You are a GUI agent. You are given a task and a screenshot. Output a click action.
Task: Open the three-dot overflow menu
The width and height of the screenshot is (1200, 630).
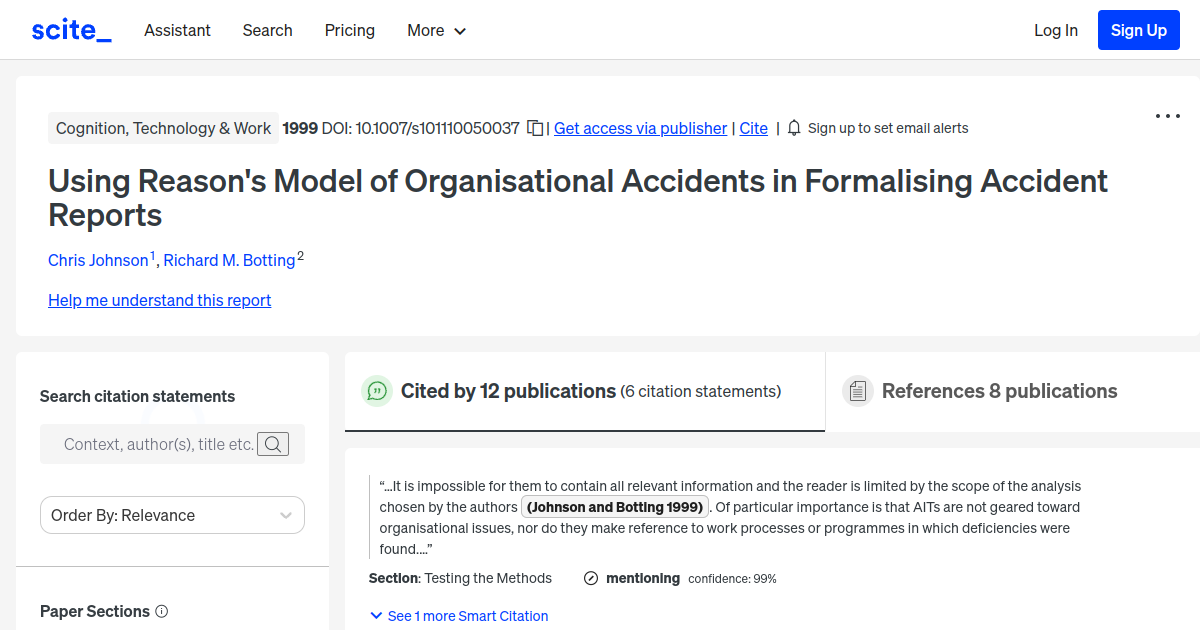(x=1167, y=116)
